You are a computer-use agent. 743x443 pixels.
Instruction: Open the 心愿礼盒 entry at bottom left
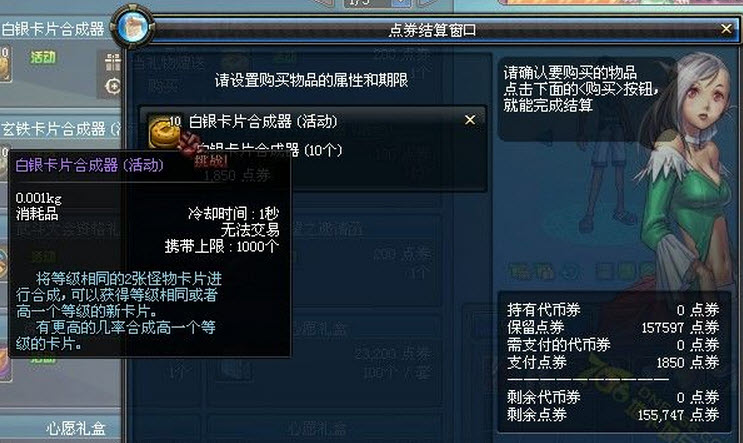pos(76,428)
